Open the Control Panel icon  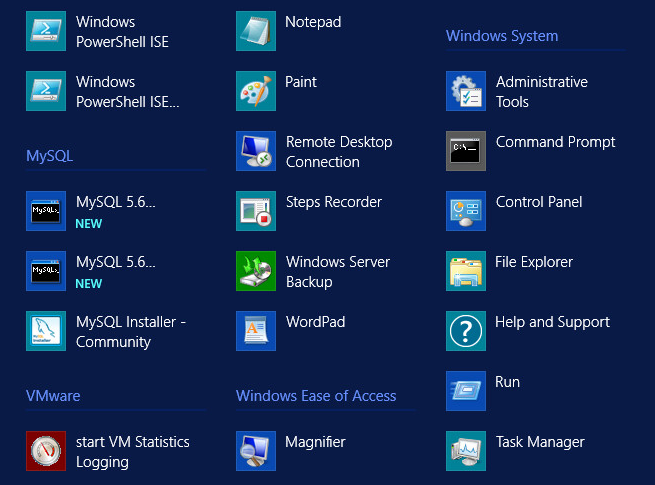click(x=466, y=211)
